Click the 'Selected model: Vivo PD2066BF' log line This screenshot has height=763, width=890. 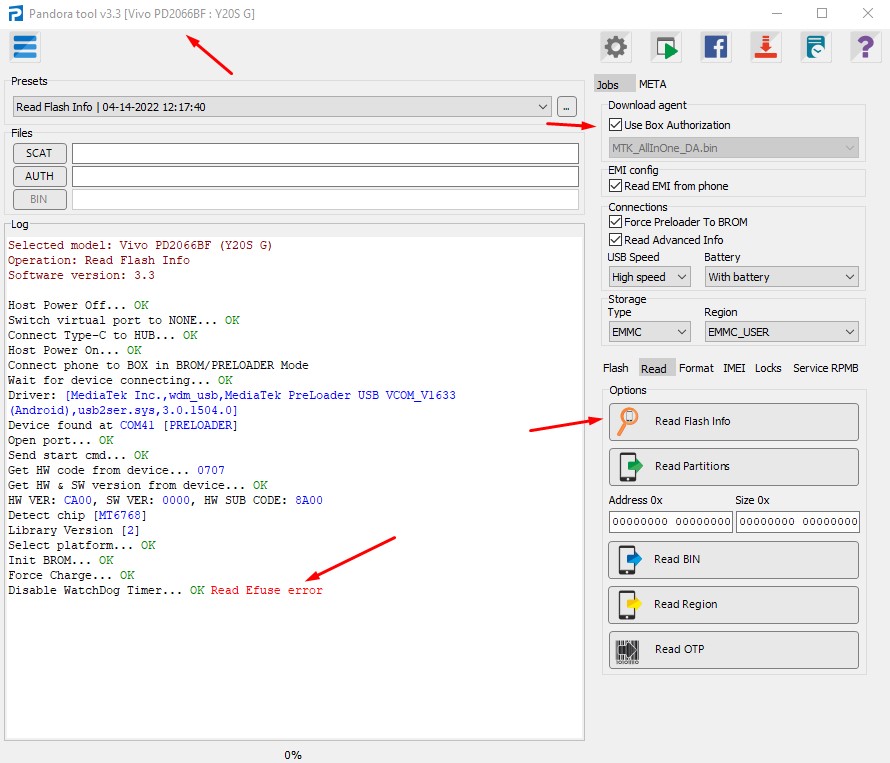point(140,245)
